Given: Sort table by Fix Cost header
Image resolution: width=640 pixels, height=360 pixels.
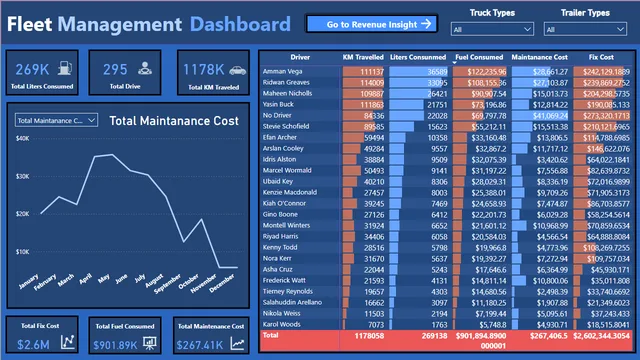Looking at the screenshot, I should [601, 57].
